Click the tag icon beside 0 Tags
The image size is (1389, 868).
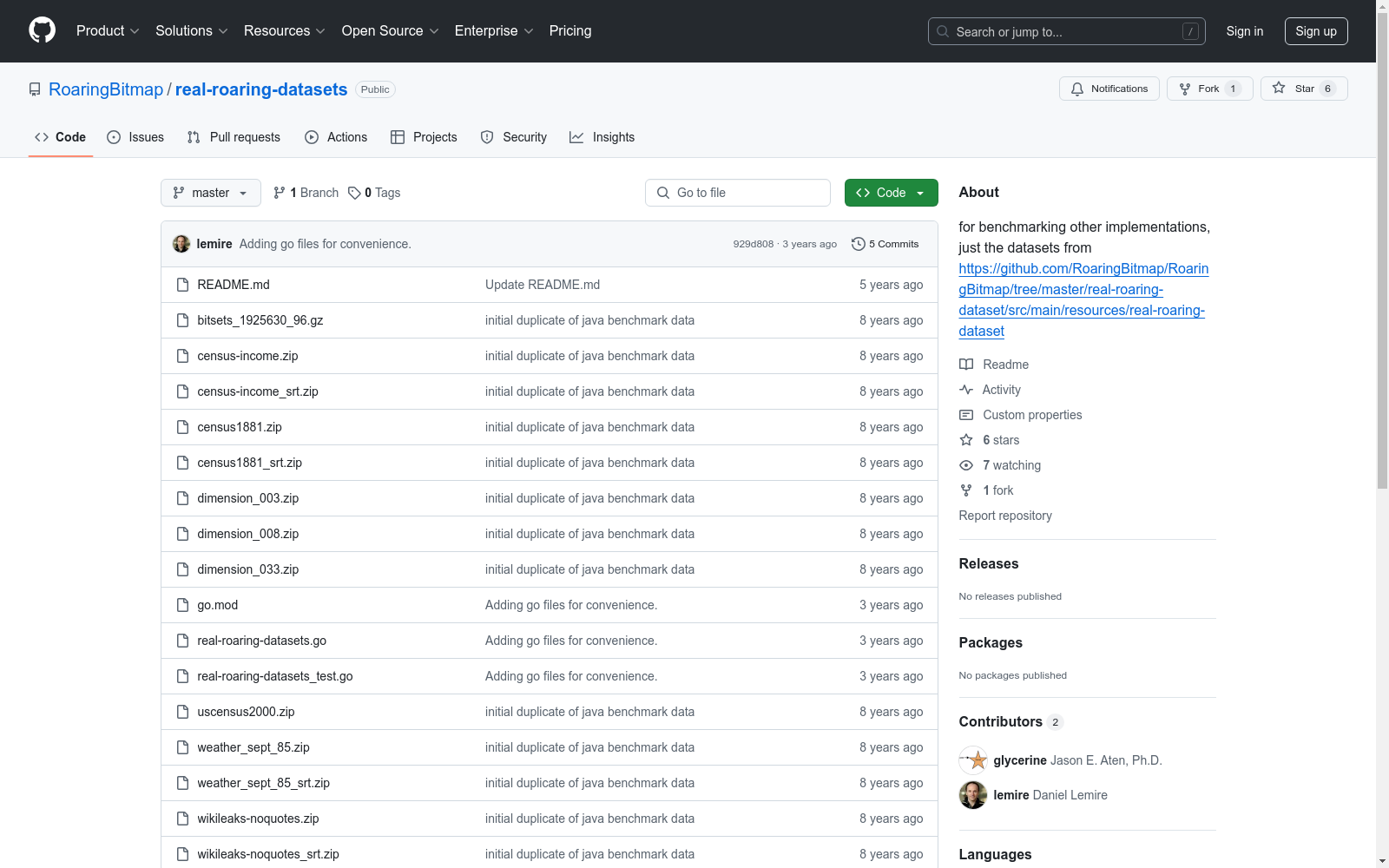point(354,193)
